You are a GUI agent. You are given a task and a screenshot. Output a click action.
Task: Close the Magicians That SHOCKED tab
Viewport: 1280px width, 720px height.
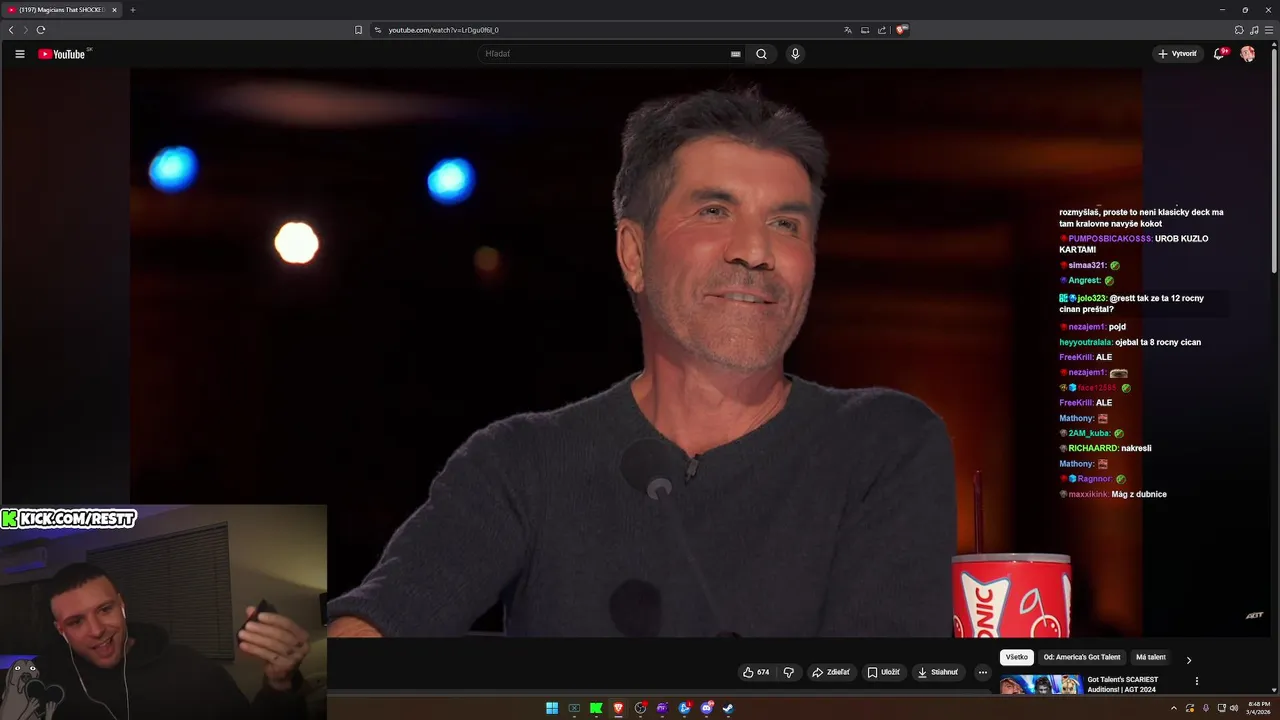pyautogui.click(x=114, y=10)
